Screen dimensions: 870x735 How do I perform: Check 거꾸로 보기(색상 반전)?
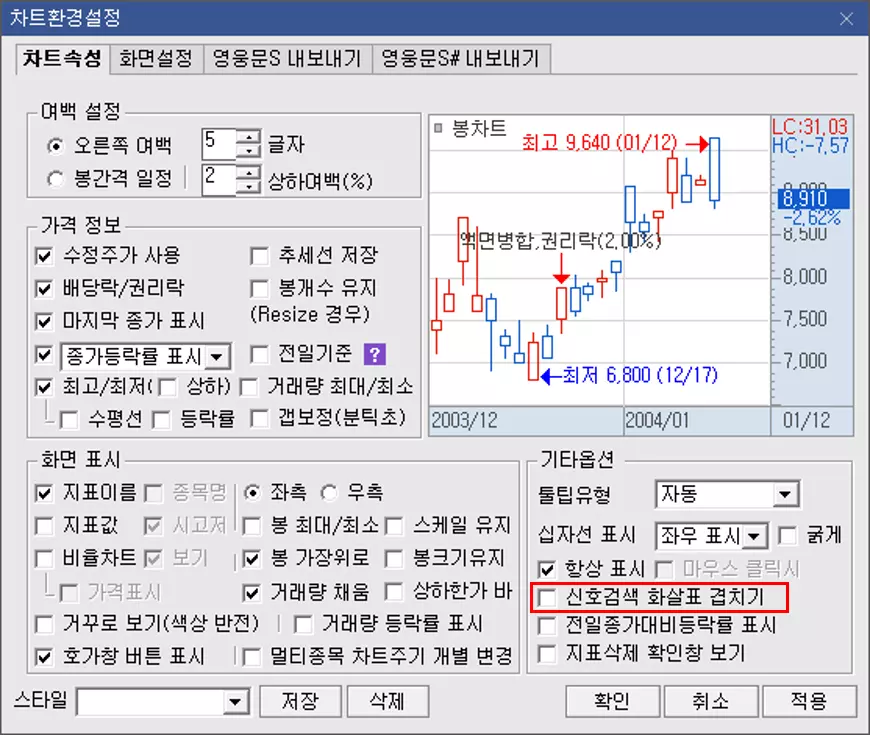[x=44, y=624]
